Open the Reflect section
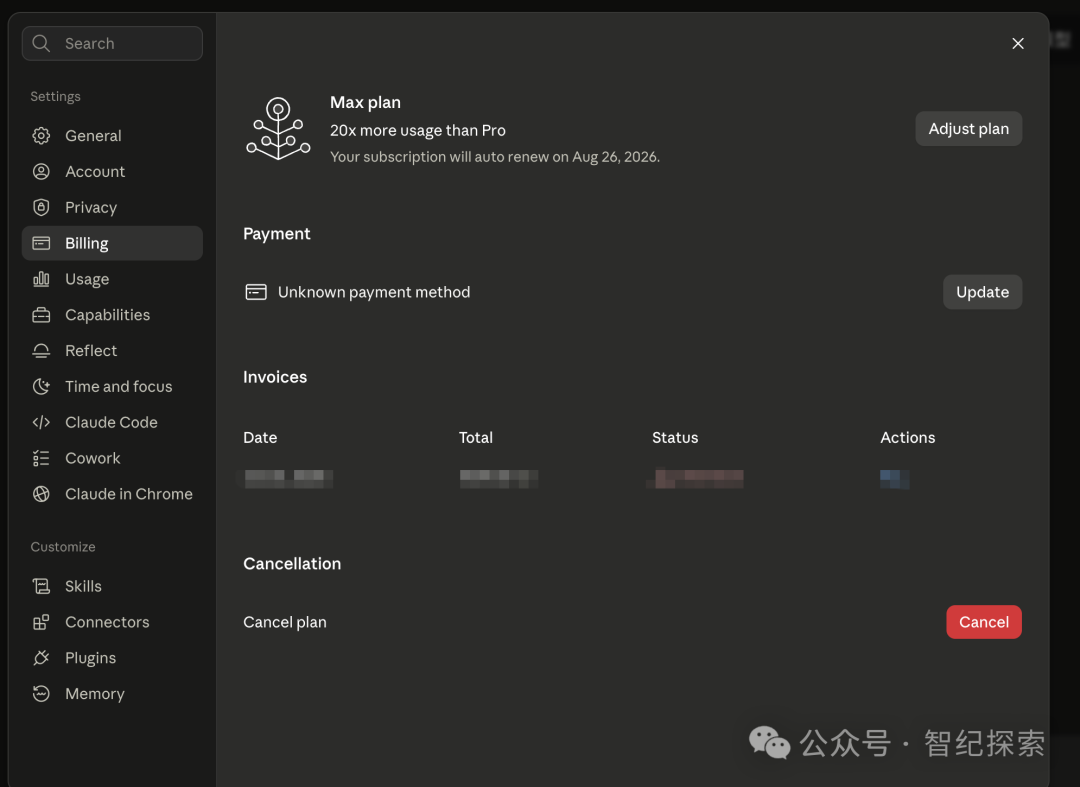This screenshot has width=1080, height=787. coord(112,350)
